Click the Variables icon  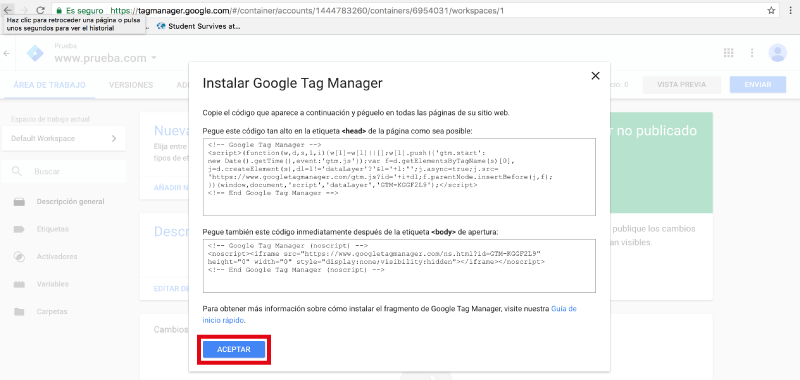[x=19, y=284]
